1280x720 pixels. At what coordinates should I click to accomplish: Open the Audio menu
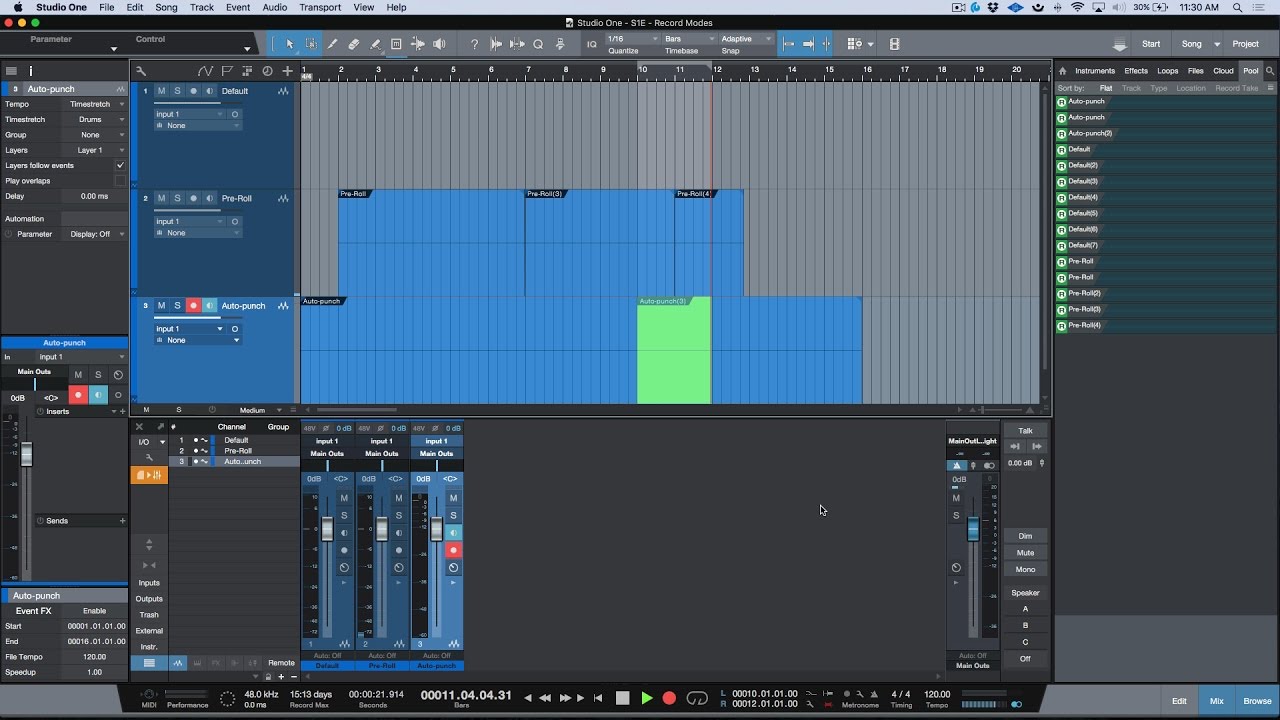274,7
